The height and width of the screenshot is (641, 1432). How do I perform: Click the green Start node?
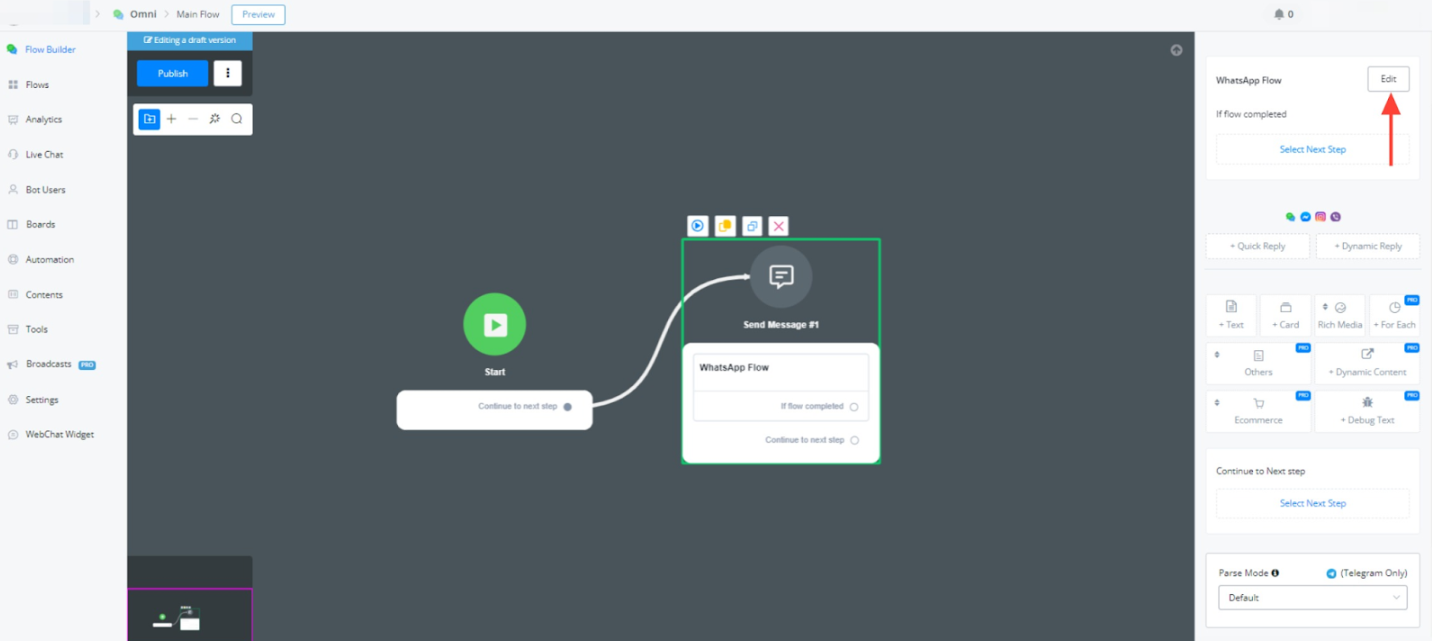click(494, 324)
